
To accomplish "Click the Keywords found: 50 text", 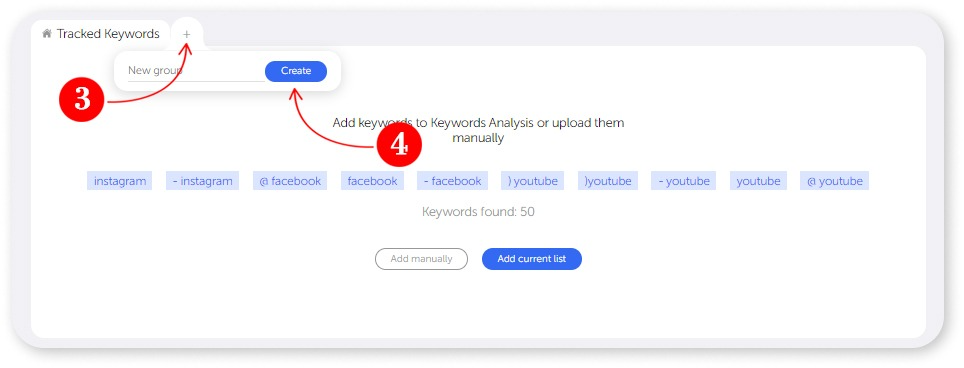I will pos(478,212).
